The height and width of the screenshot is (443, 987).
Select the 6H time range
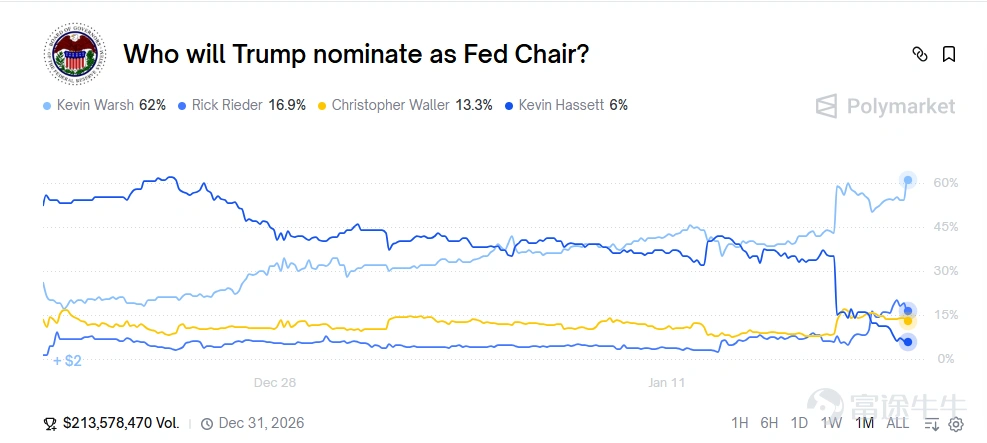coord(769,423)
